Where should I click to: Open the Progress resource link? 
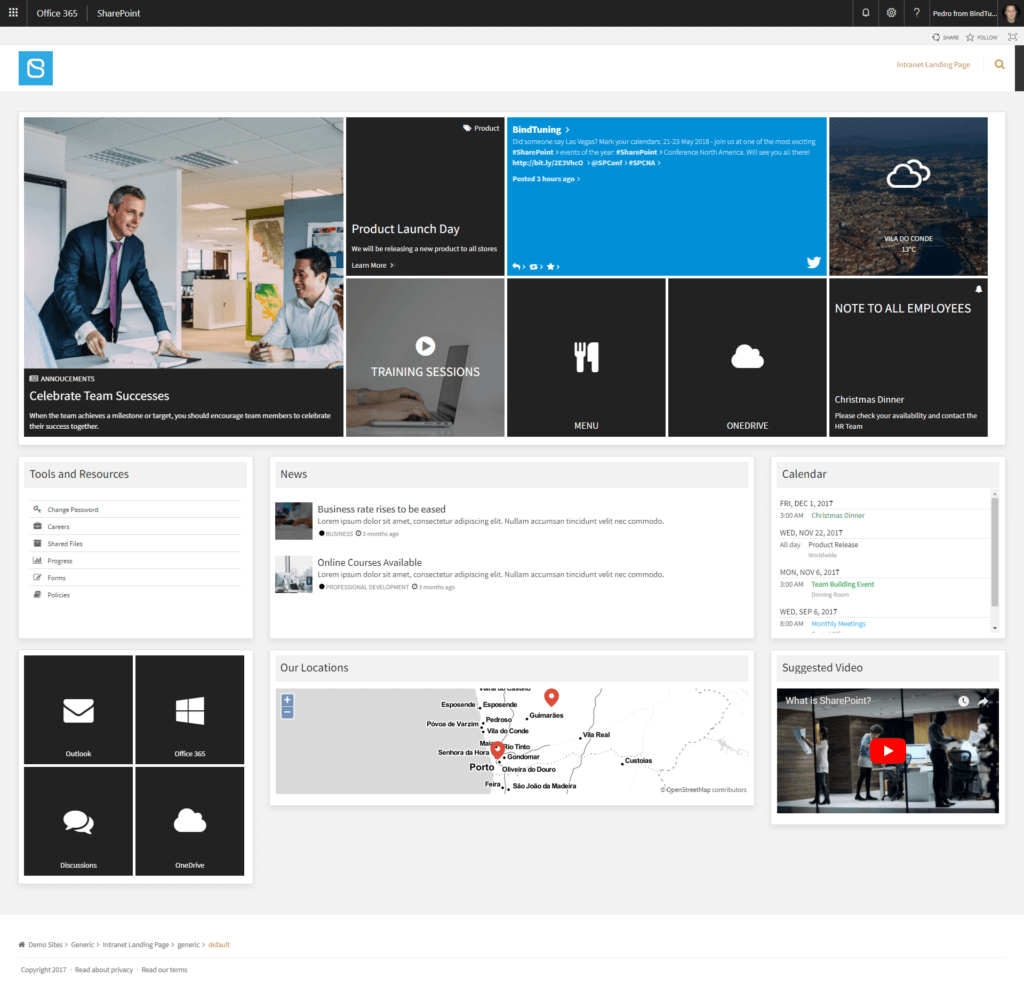[59, 561]
